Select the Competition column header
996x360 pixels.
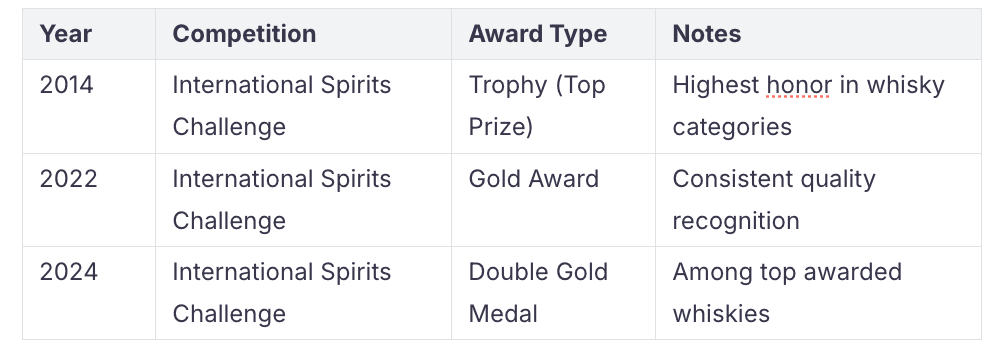244,34
